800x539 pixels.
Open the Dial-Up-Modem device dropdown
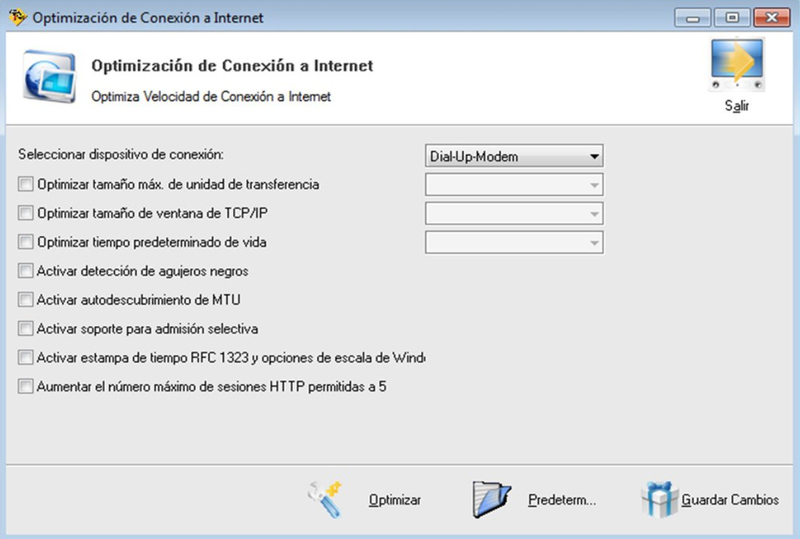click(x=514, y=156)
